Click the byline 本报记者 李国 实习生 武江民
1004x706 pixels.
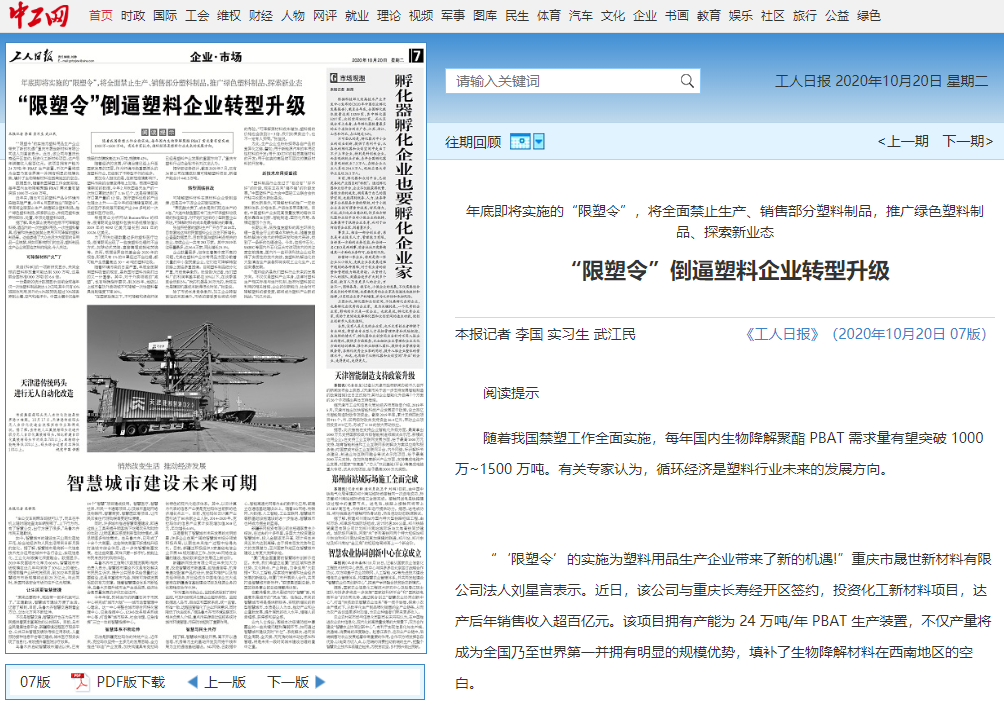545,334
